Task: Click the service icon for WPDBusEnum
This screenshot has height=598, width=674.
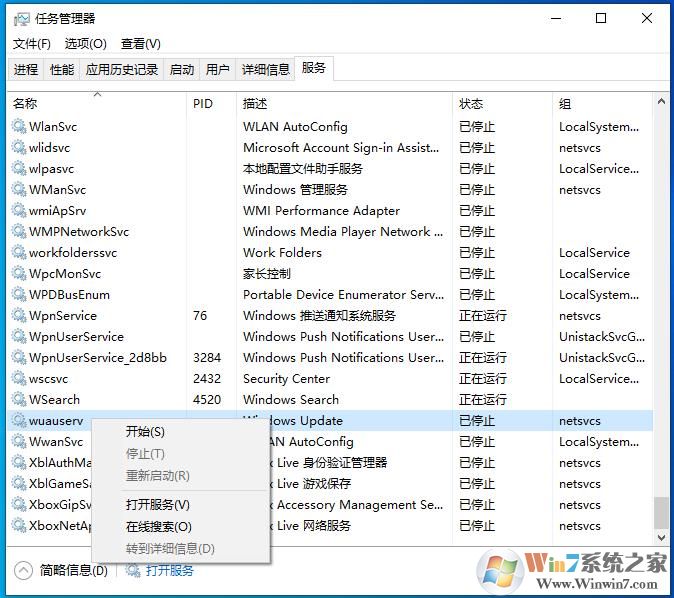Action: 18,295
